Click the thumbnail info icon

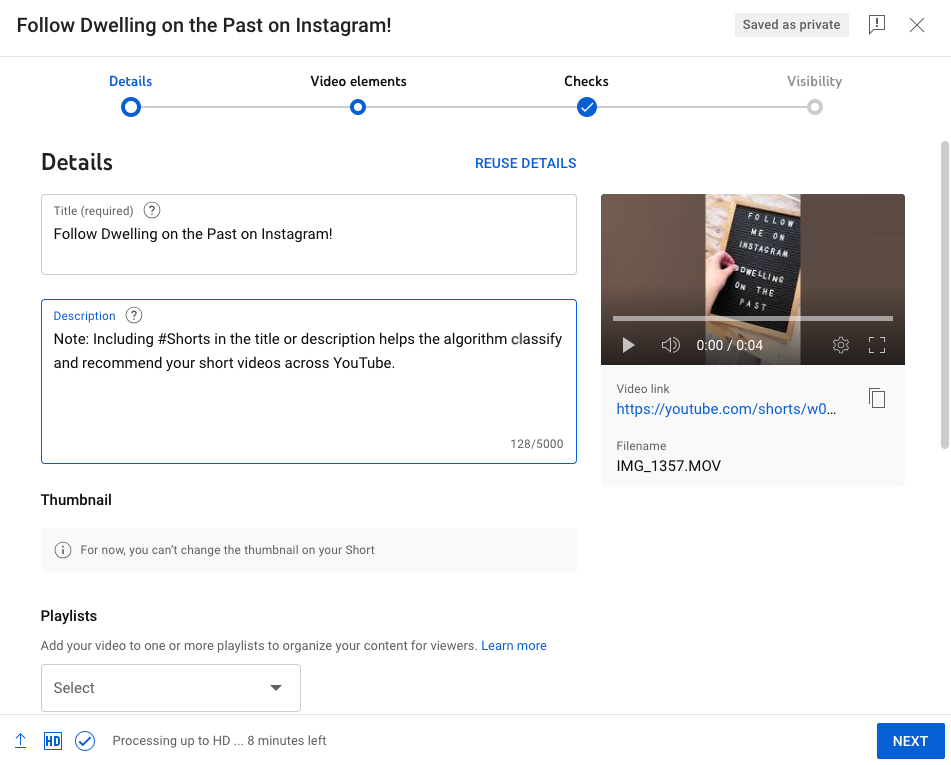62,550
